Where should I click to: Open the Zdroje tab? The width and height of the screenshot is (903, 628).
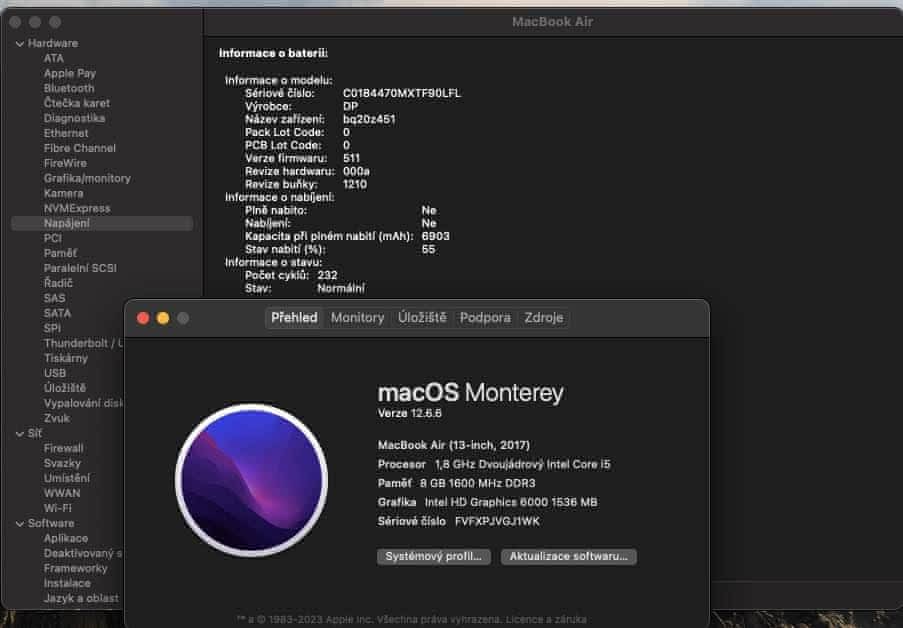(x=544, y=318)
